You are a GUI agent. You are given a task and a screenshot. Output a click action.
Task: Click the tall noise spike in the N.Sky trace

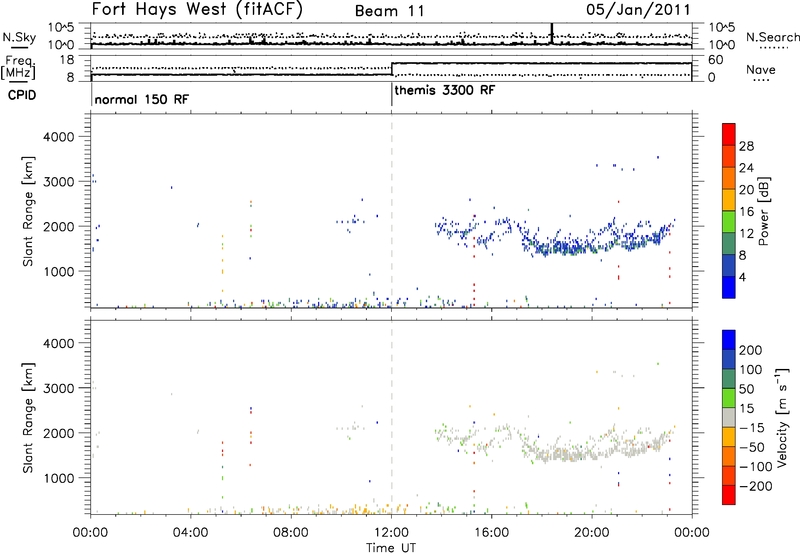click(552, 34)
